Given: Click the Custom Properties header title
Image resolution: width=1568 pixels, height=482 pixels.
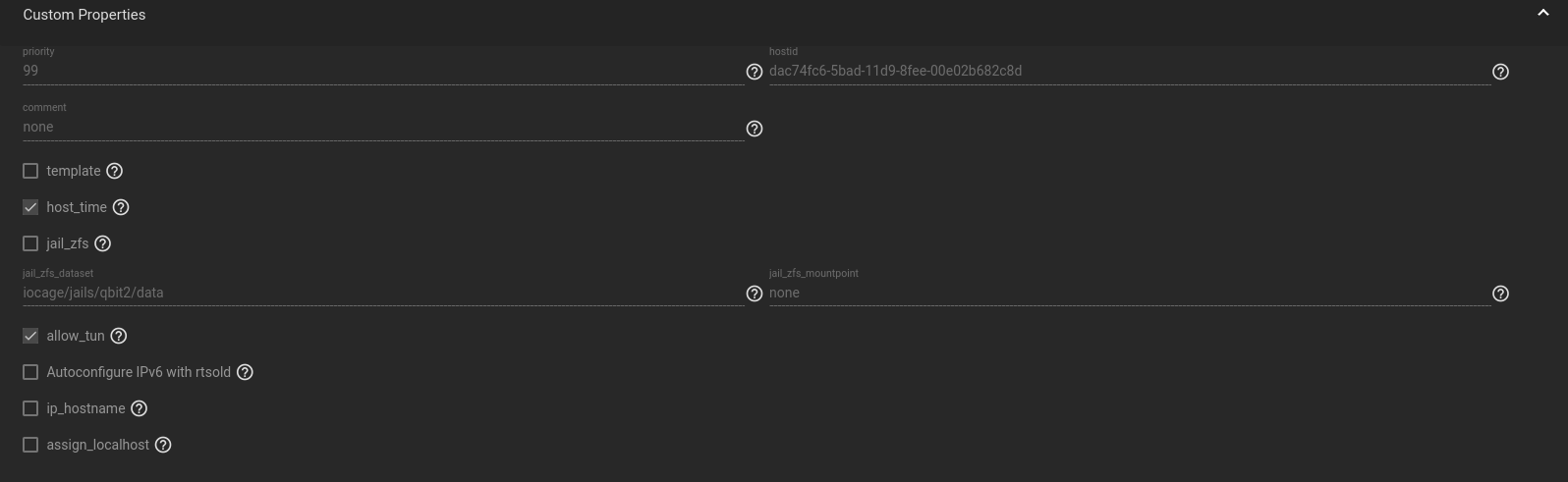Looking at the screenshot, I should (84, 15).
